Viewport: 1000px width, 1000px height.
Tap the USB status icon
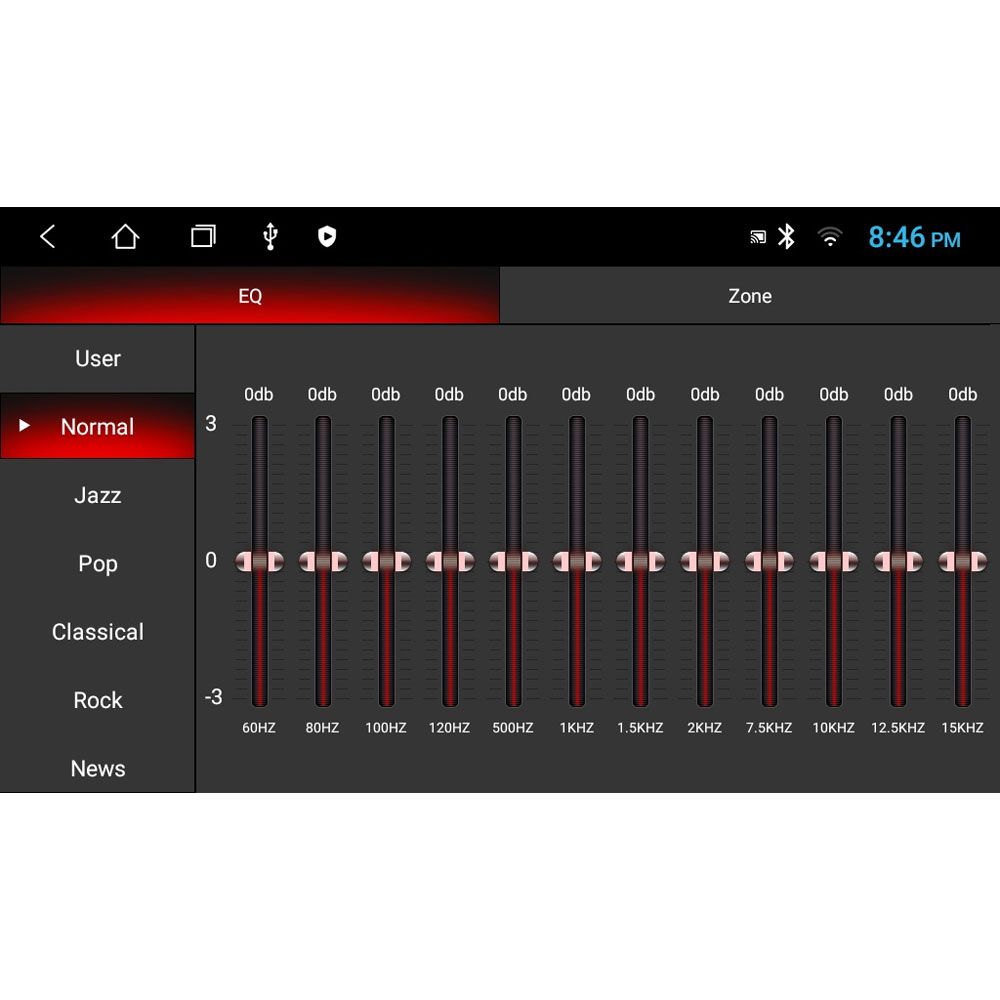click(270, 237)
